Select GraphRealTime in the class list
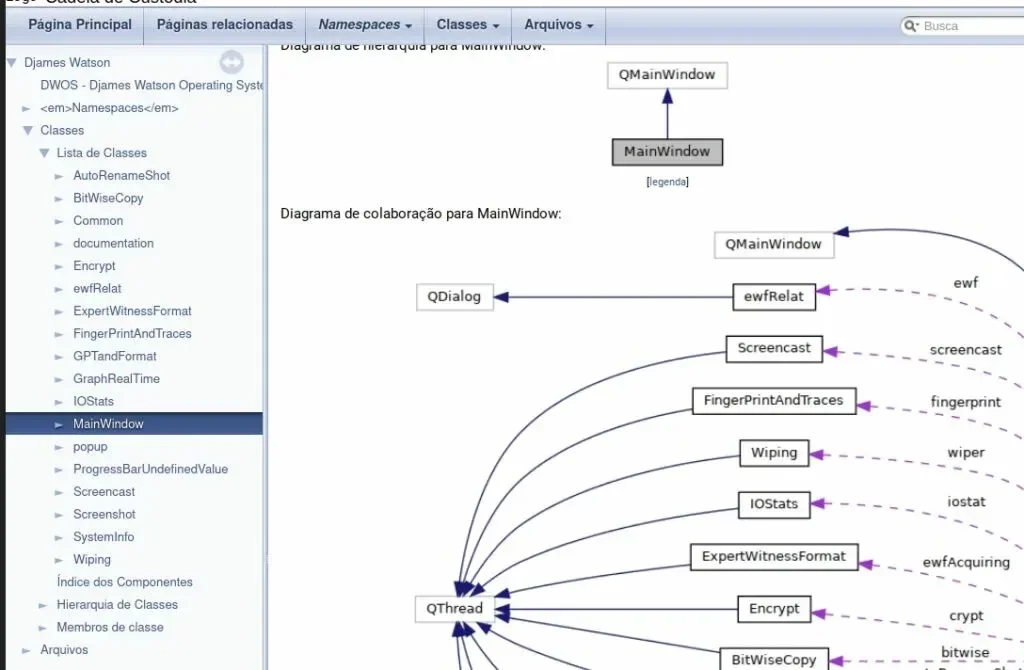1024x670 pixels. [x=116, y=379]
